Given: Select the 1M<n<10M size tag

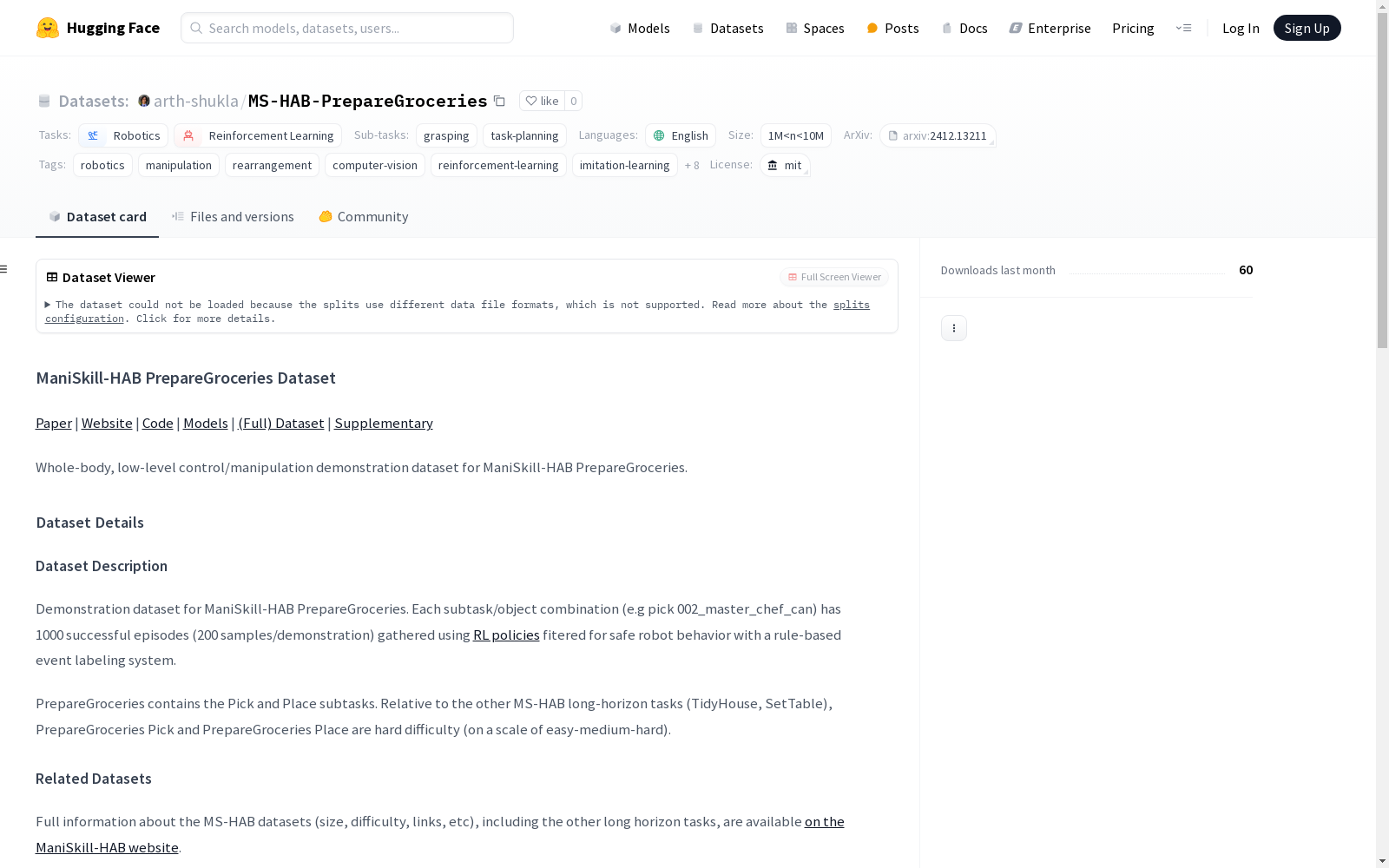Looking at the screenshot, I should (x=796, y=135).
